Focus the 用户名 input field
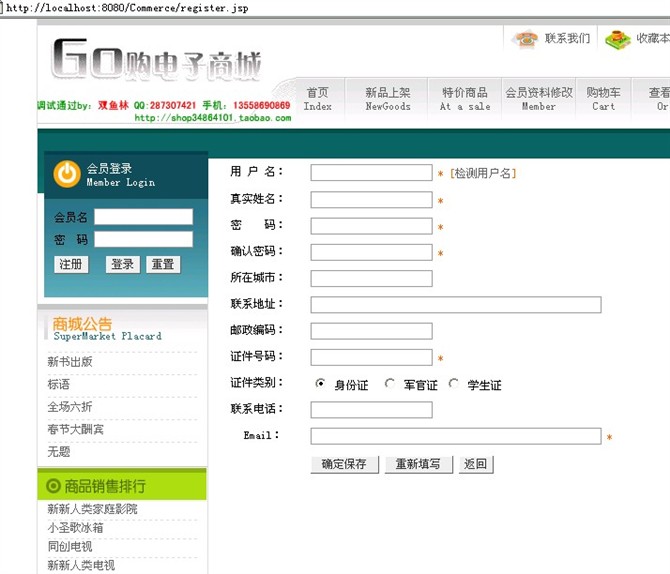Screen dimensions: 670x574 [x=371, y=173]
